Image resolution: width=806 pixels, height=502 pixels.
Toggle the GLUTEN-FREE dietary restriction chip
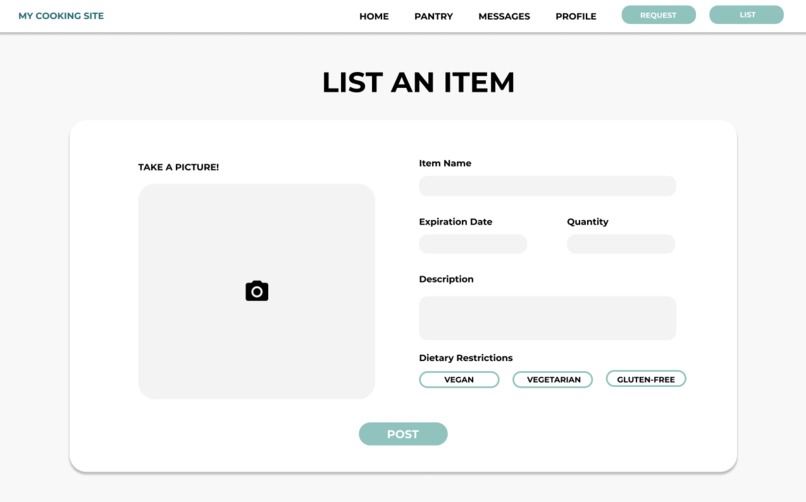pyautogui.click(x=646, y=379)
